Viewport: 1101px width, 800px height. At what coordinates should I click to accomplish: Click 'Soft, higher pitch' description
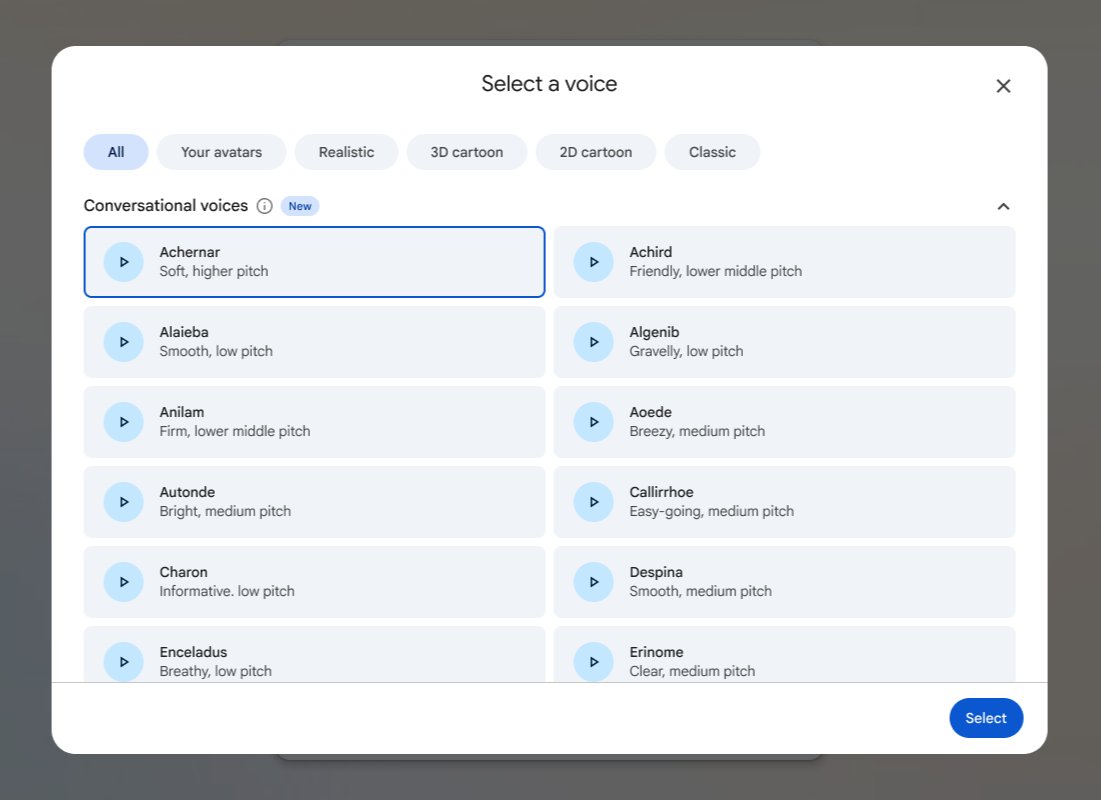pyautogui.click(x=213, y=271)
